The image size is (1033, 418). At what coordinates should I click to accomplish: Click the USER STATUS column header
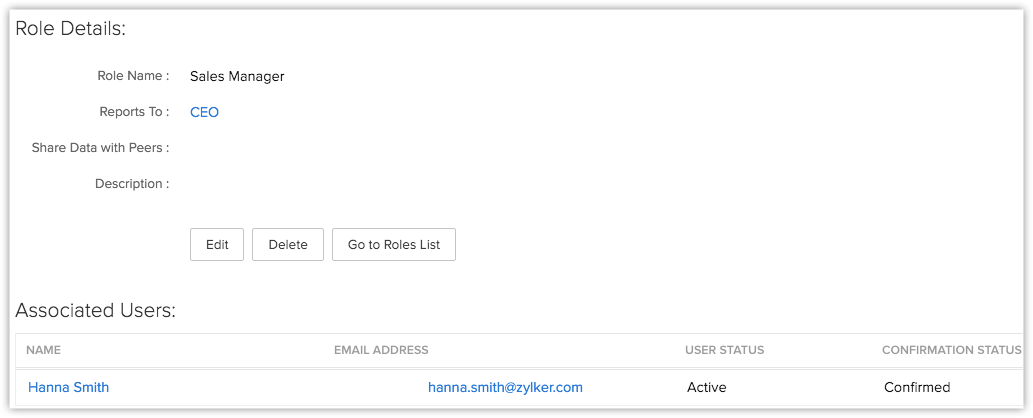(724, 350)
